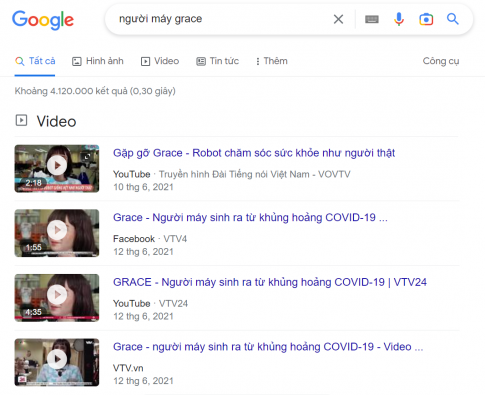Image resolution: width=485 pixels, height=395 pixels.
Task: Open the "Tin tức" tab
Action: (x=217, y=61)
